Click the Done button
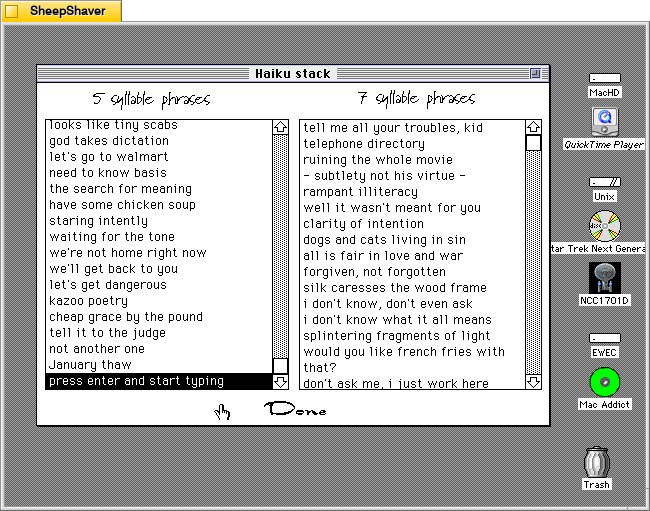 tap(295, 410)
